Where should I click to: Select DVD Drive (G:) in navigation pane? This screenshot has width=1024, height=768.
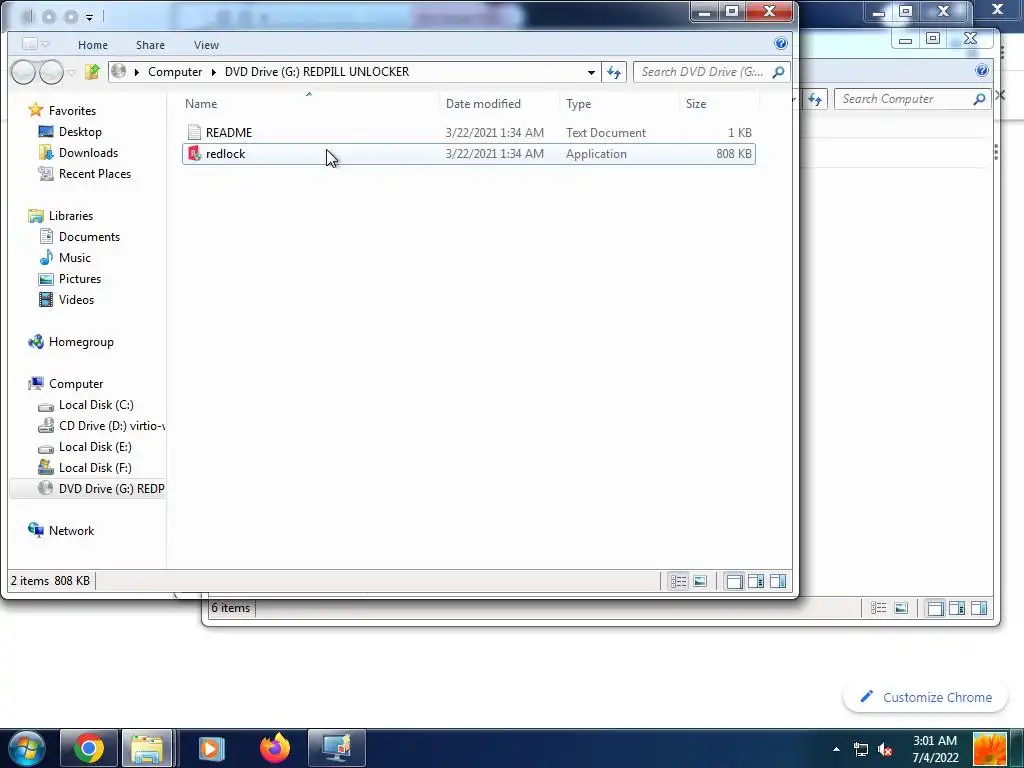tap(111, 488)
